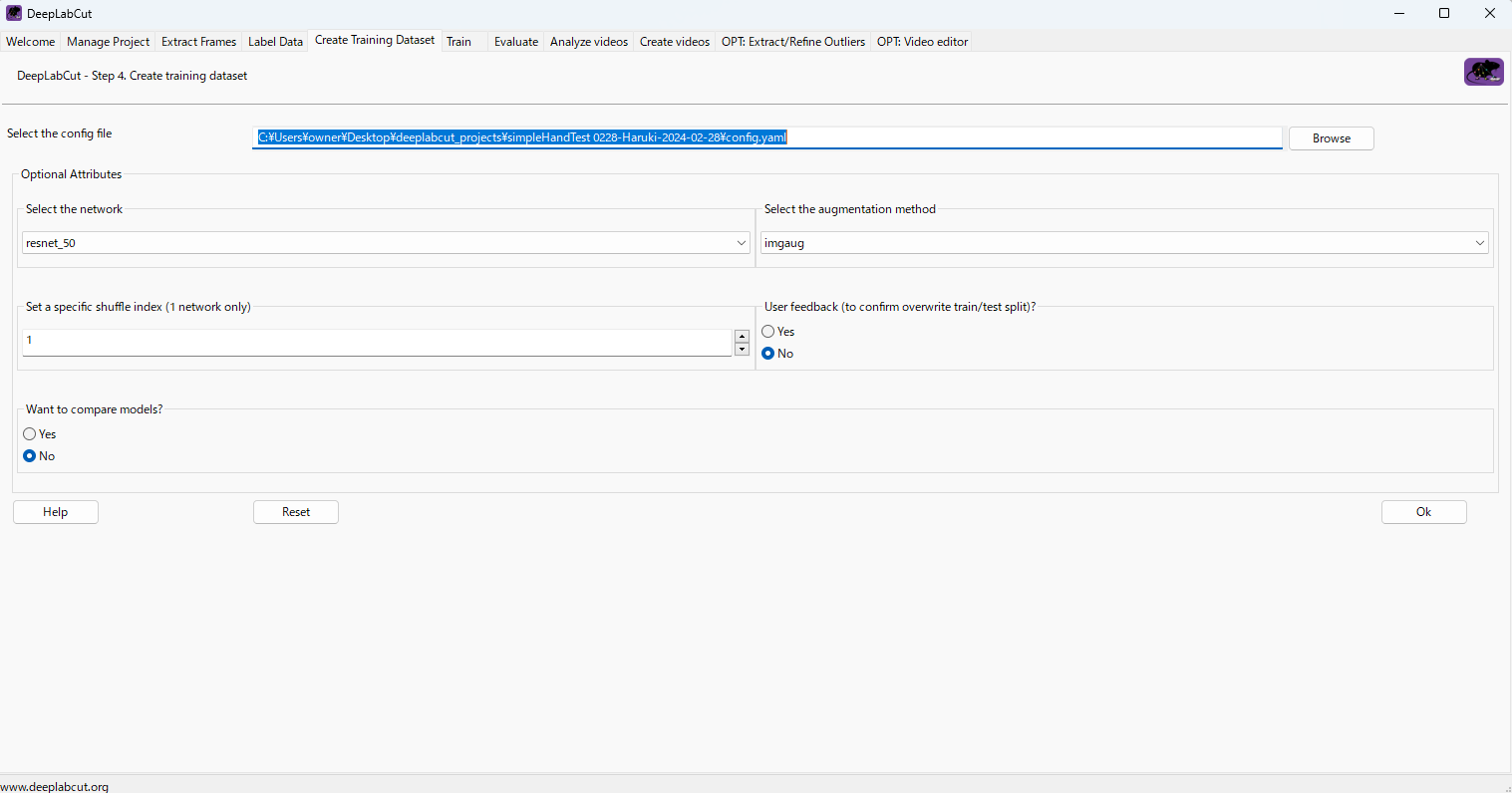Choose No for compare models
The height and width of the screenshot is (793, 1512).
click(x=30, y=456)
